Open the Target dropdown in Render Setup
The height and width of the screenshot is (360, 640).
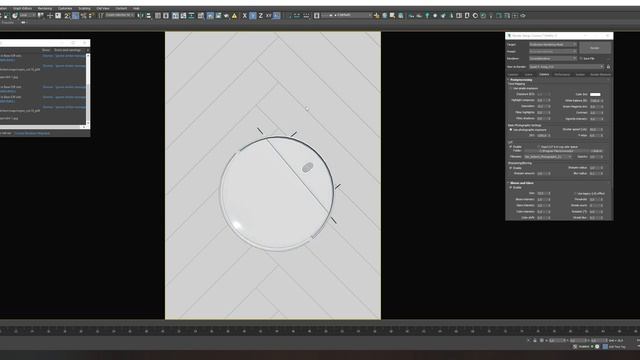point(553,44)
